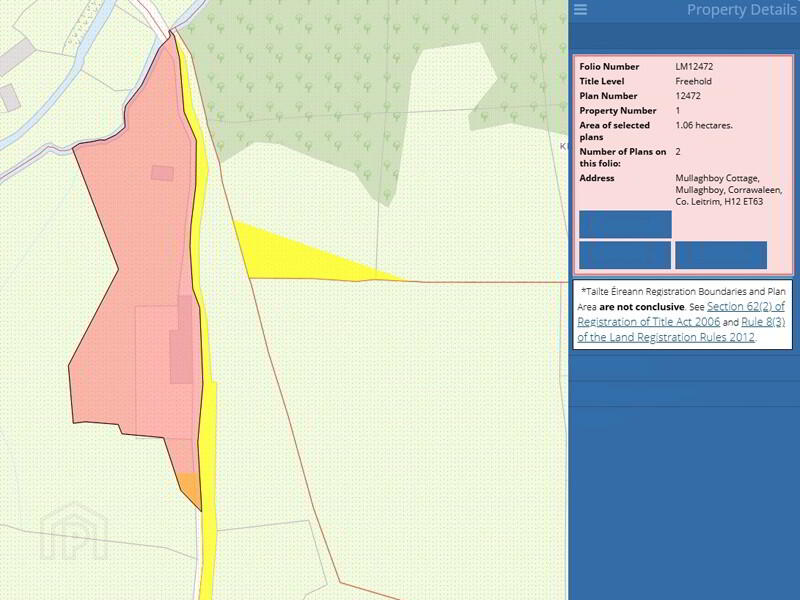Click the grey building beside the river
Viewport: 800px width, 600px height.
point(9,97)
